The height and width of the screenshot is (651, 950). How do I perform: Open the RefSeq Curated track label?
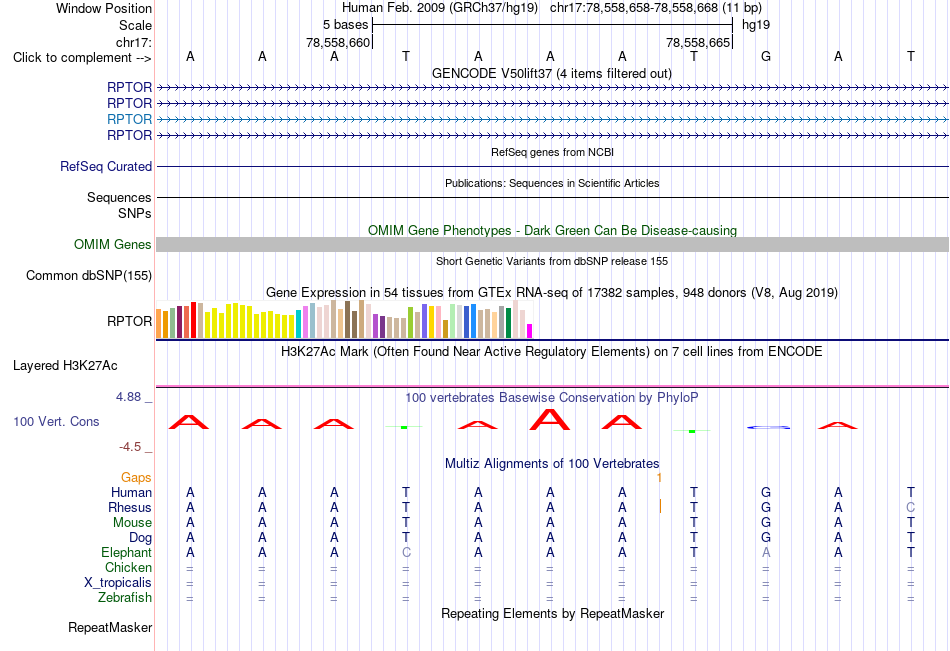point(105,167)
